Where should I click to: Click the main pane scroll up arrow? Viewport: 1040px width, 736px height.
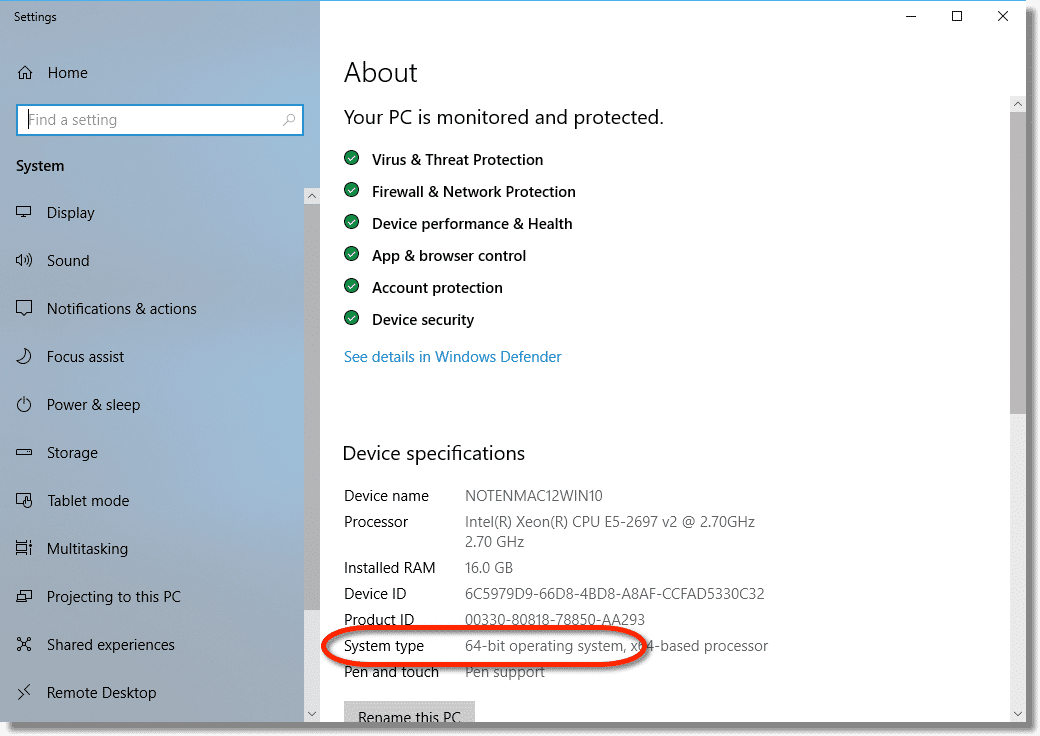(1017, 103)
